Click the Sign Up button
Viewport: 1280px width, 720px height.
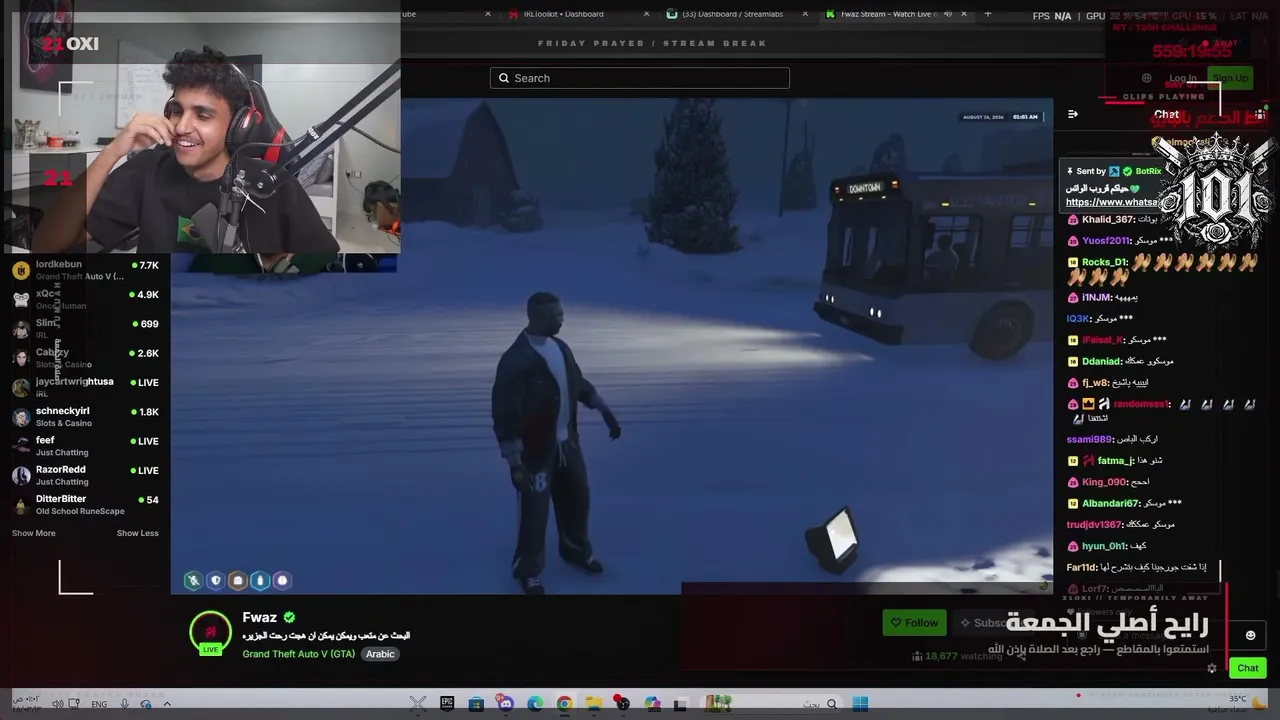1230,78
